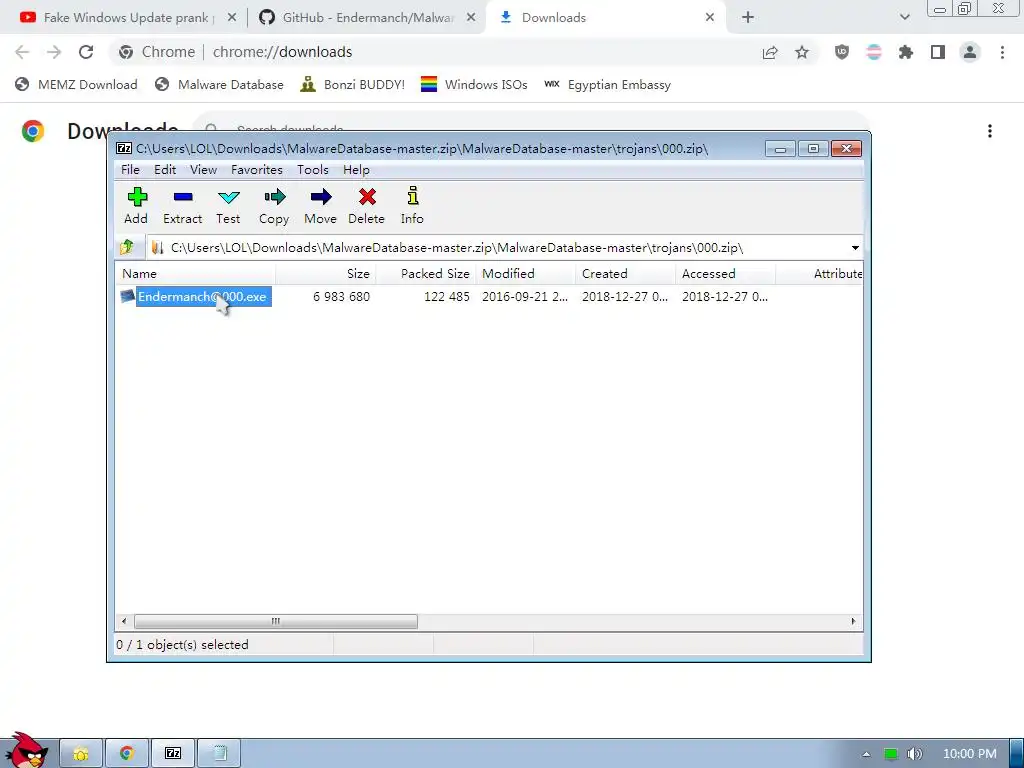Viewport: 1024px width, 768px height.
Task: Sort by the Size column header
Action: [x=325, y=274]
